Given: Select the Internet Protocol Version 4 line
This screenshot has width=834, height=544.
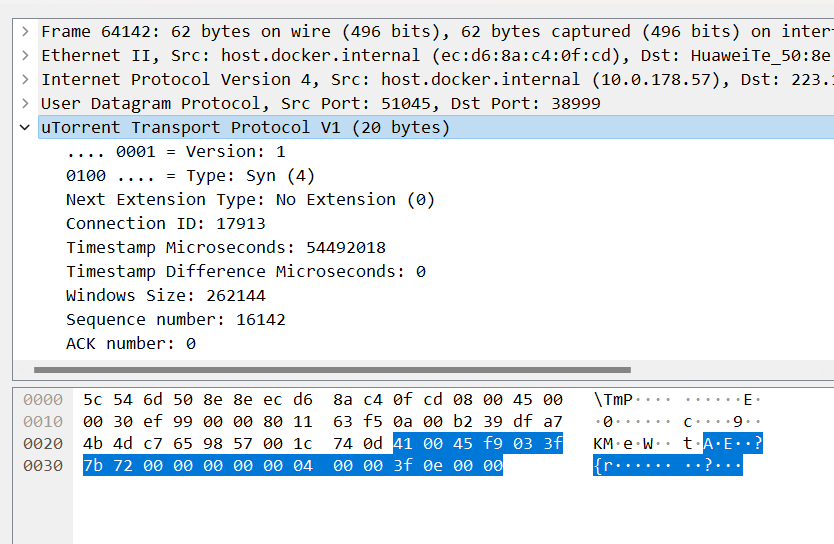Looking at the screenshot, I should point(436,79).
